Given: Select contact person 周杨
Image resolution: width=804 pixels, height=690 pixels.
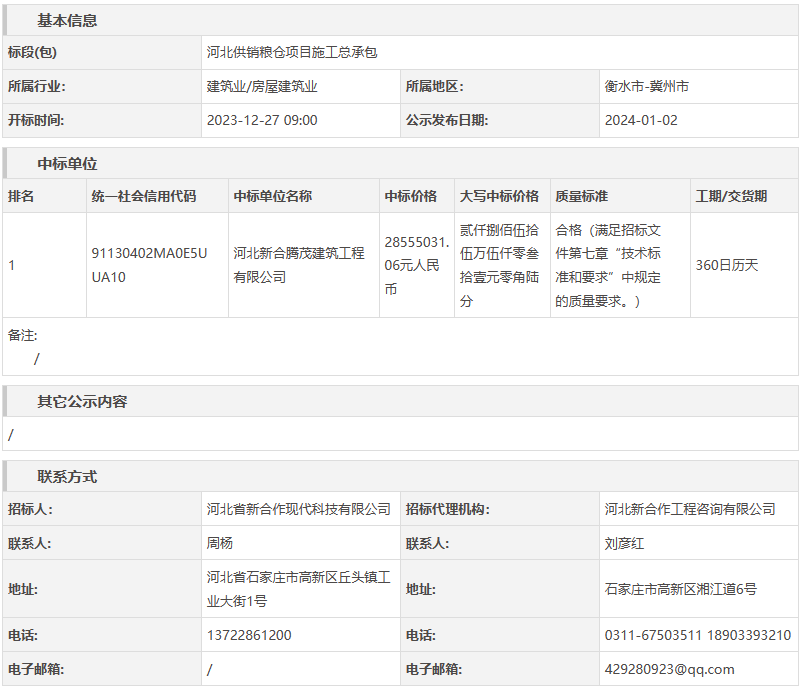Looking at the screenshot, I should [219, 543].
